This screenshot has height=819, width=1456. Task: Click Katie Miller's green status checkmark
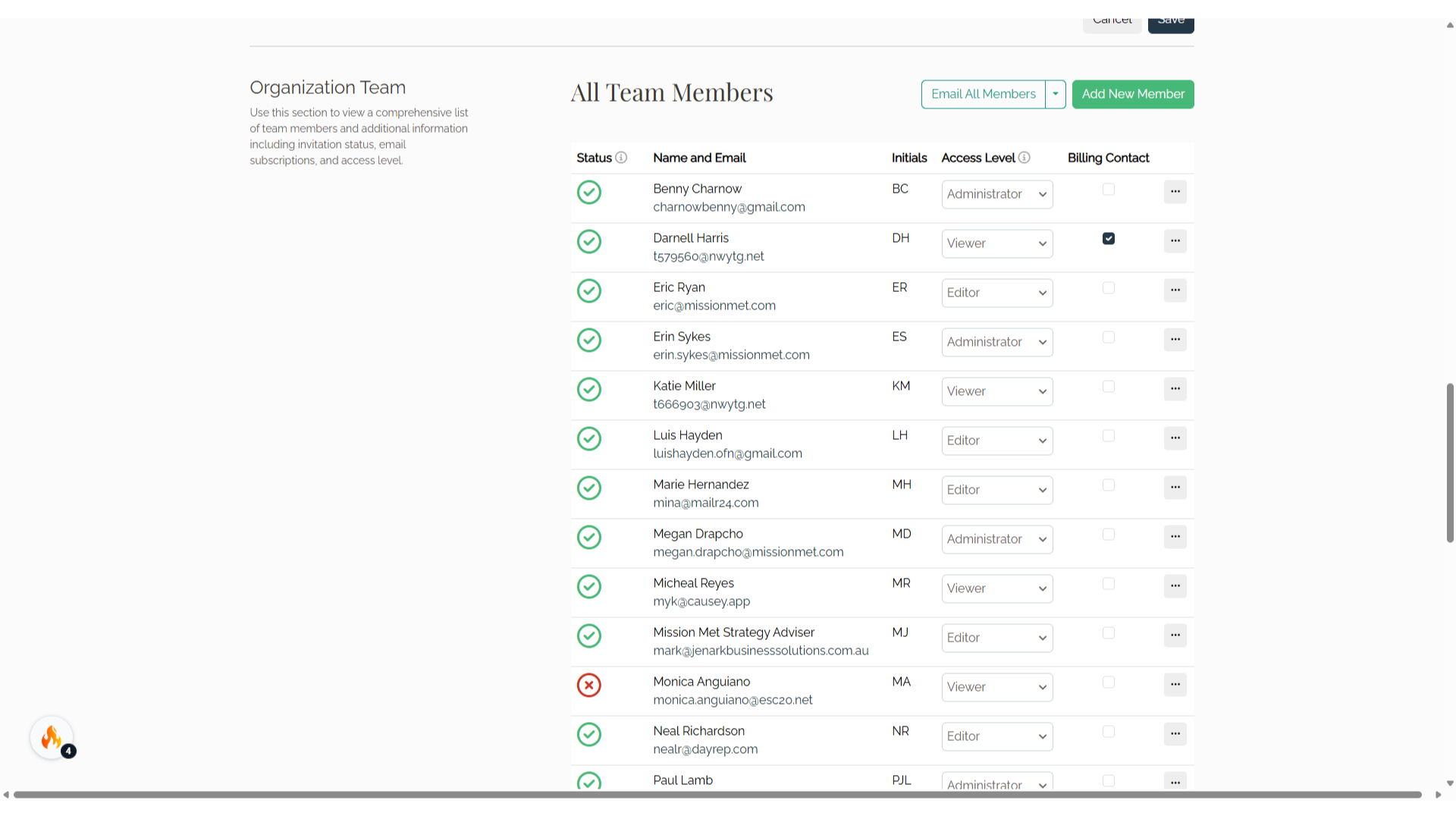(589, 390)
